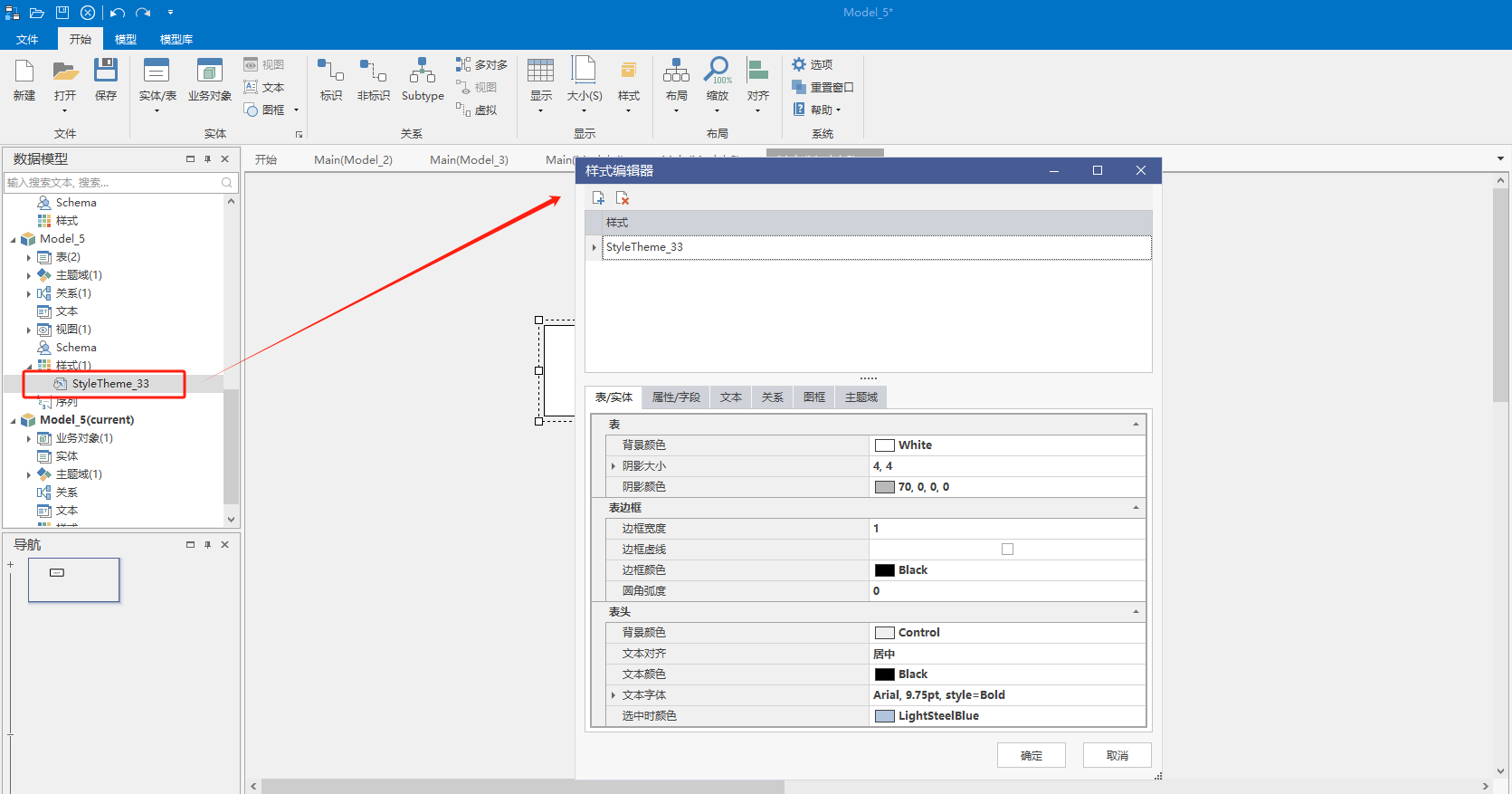Expand the 表(2) tree node

tap(29, 257)
